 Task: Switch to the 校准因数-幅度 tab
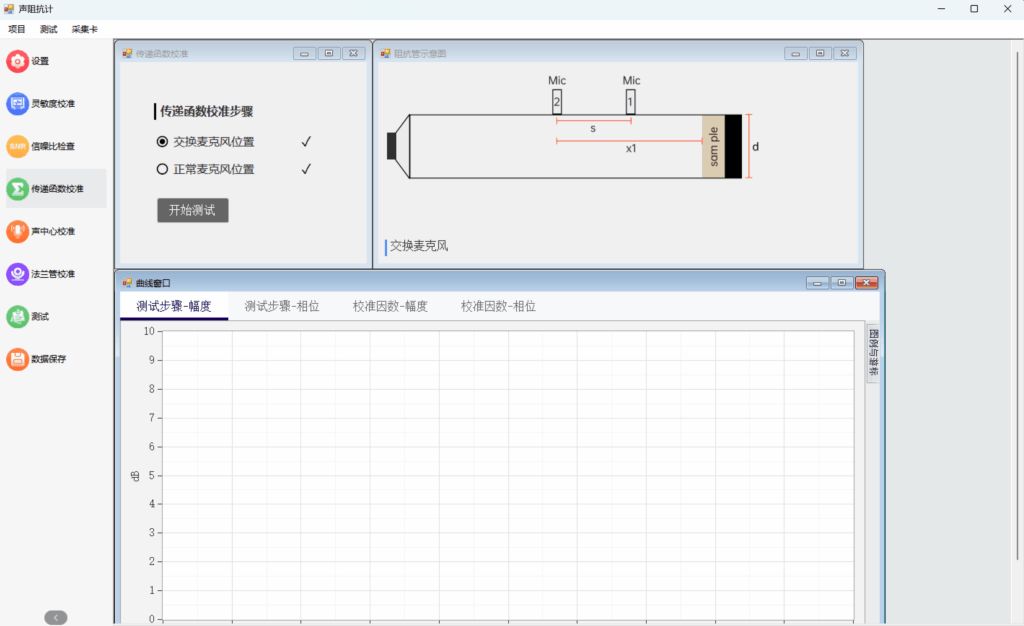point(390,306)
